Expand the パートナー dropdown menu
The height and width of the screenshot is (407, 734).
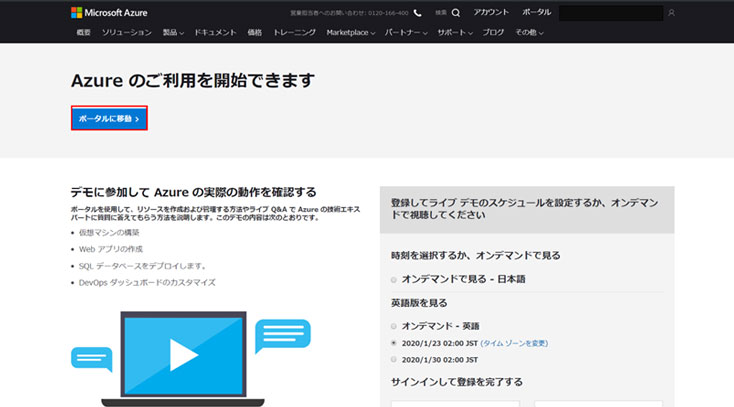(406, 32)
